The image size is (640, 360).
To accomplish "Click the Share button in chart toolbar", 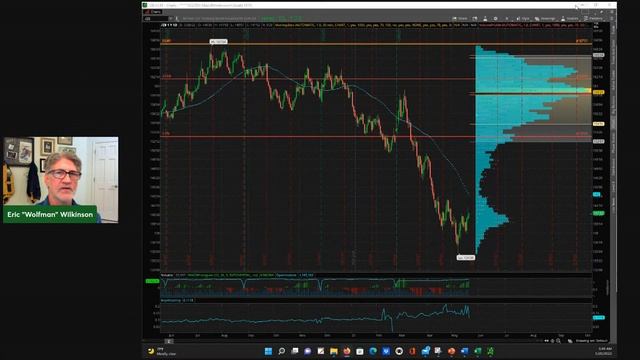I will tap(460, 19).
